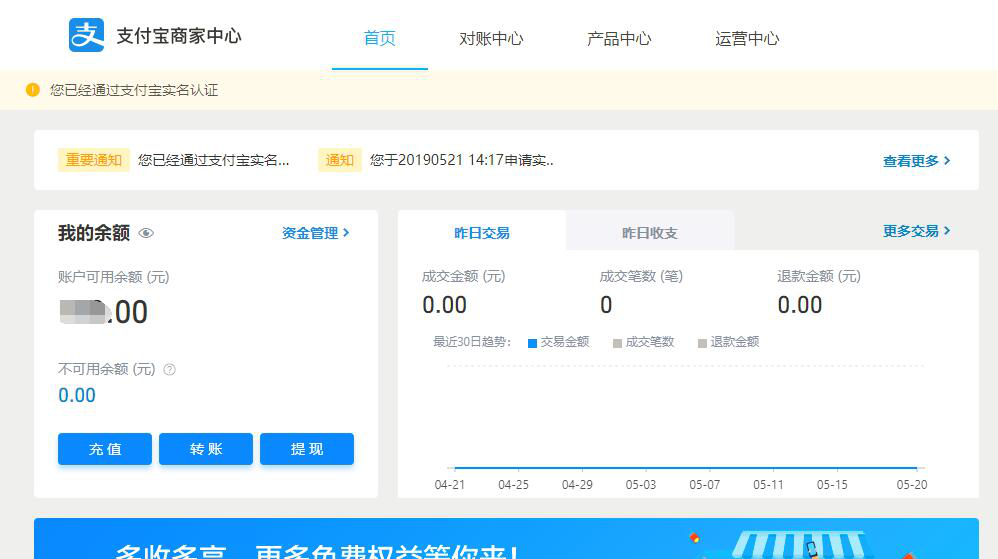Click the bottom promotional banner
Viewport: 998px width, 559px height.
(506, 539)
